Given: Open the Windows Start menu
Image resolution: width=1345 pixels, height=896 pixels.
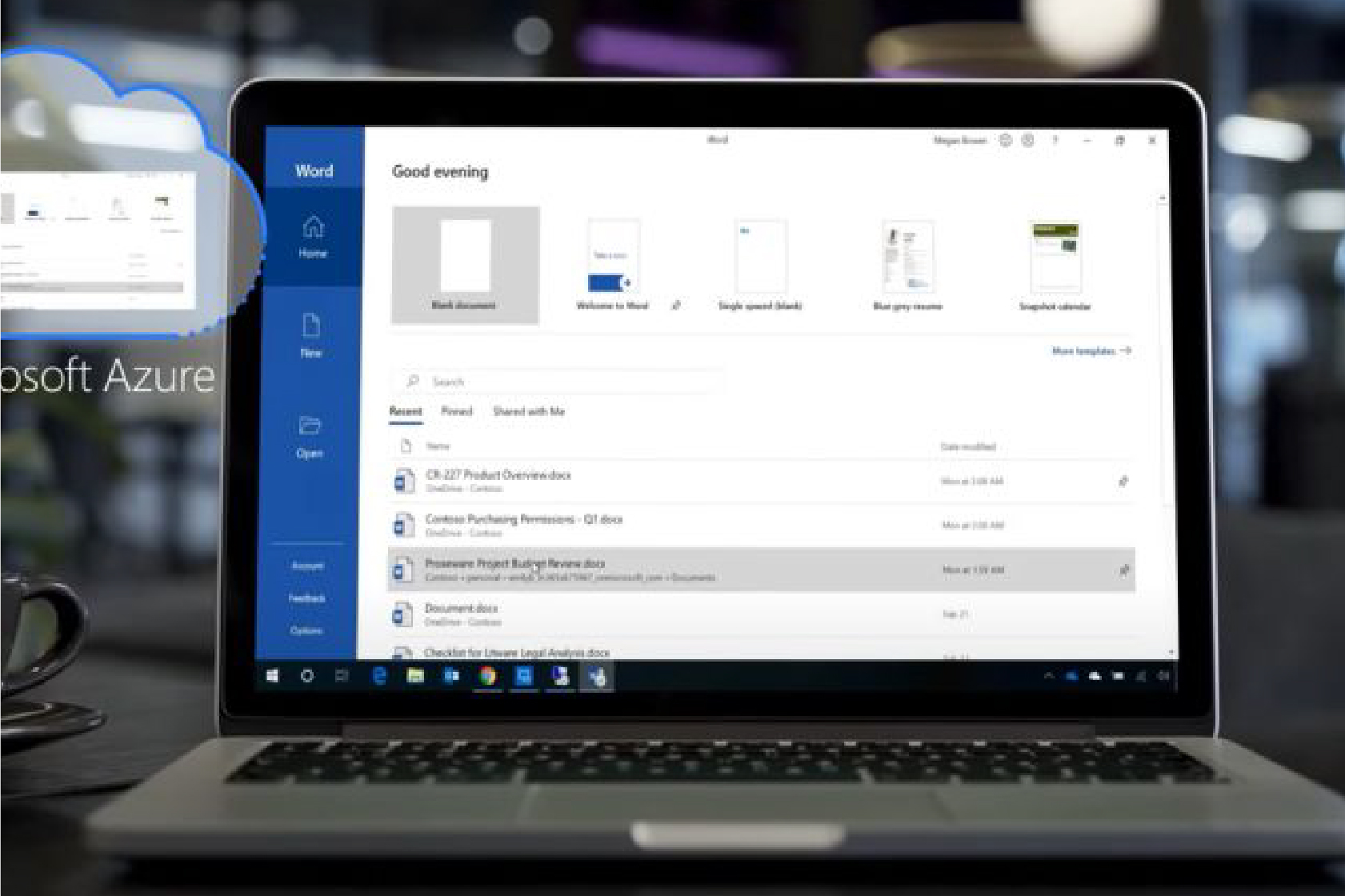Looking at the screenshot, I should [x=272, y=676].
